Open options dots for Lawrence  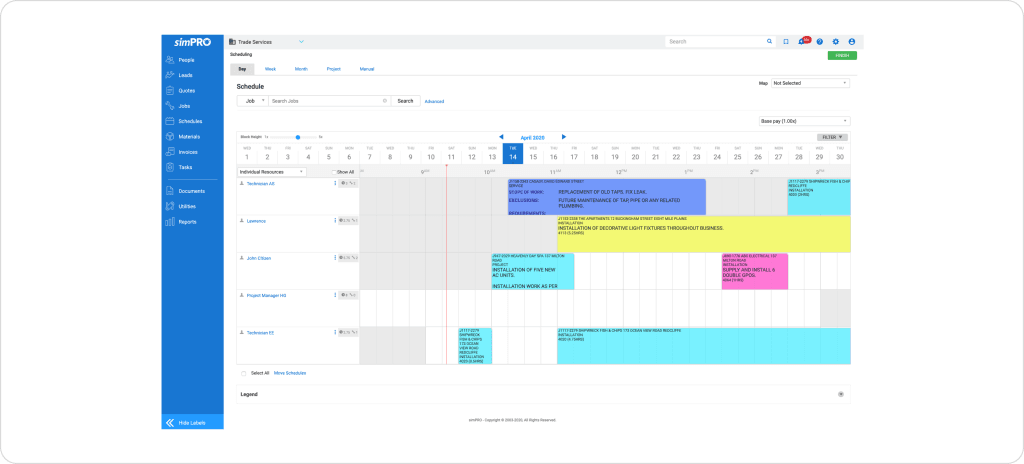334,221
